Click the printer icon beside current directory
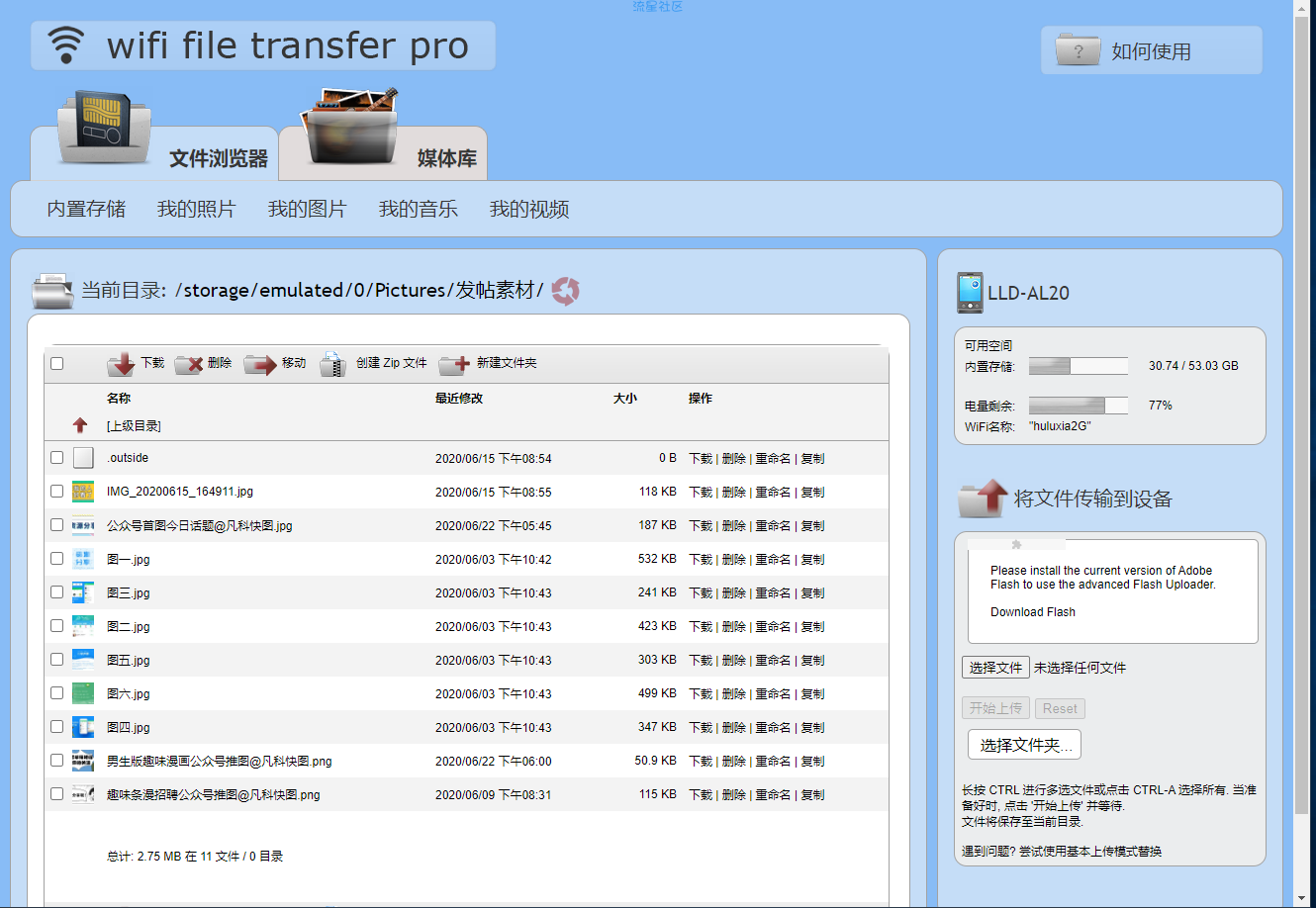Screen dimensions: 1316x908 click(52, 291)
